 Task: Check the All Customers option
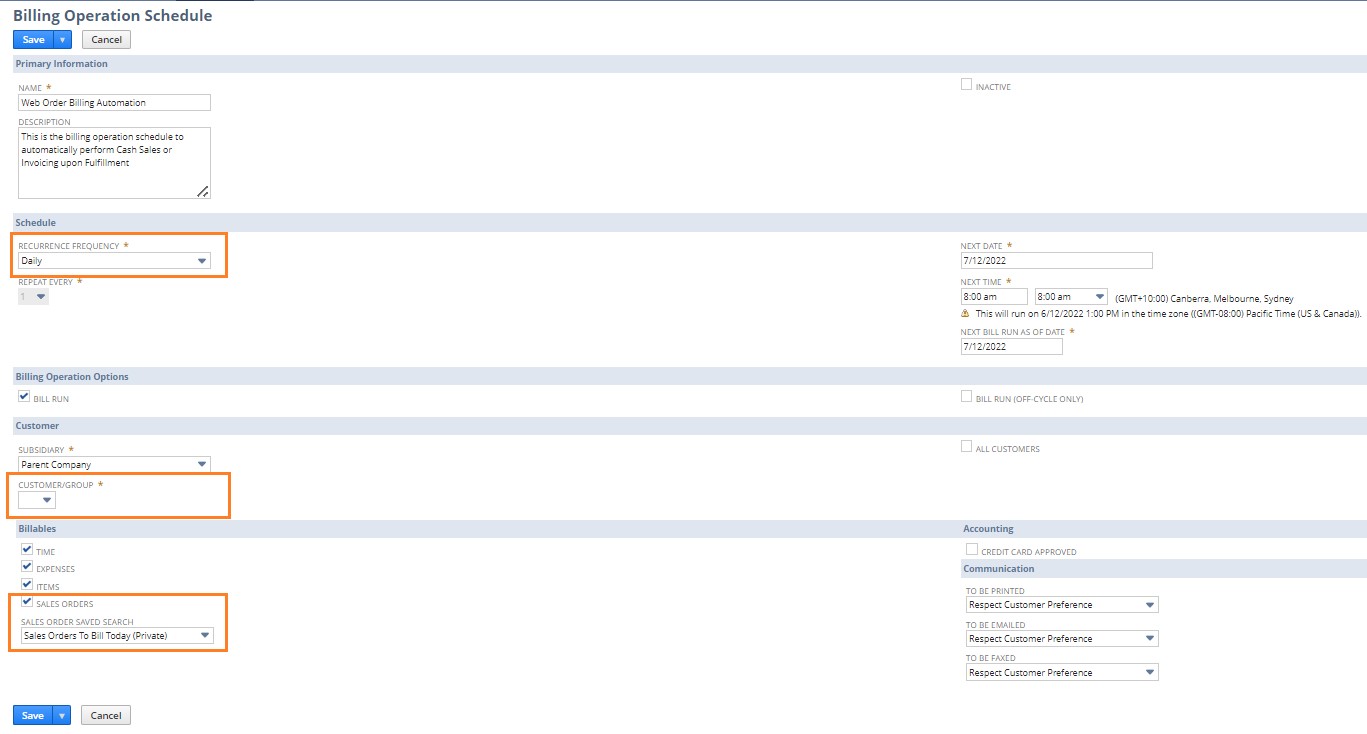pyautogui.click(x=966, y=445)
